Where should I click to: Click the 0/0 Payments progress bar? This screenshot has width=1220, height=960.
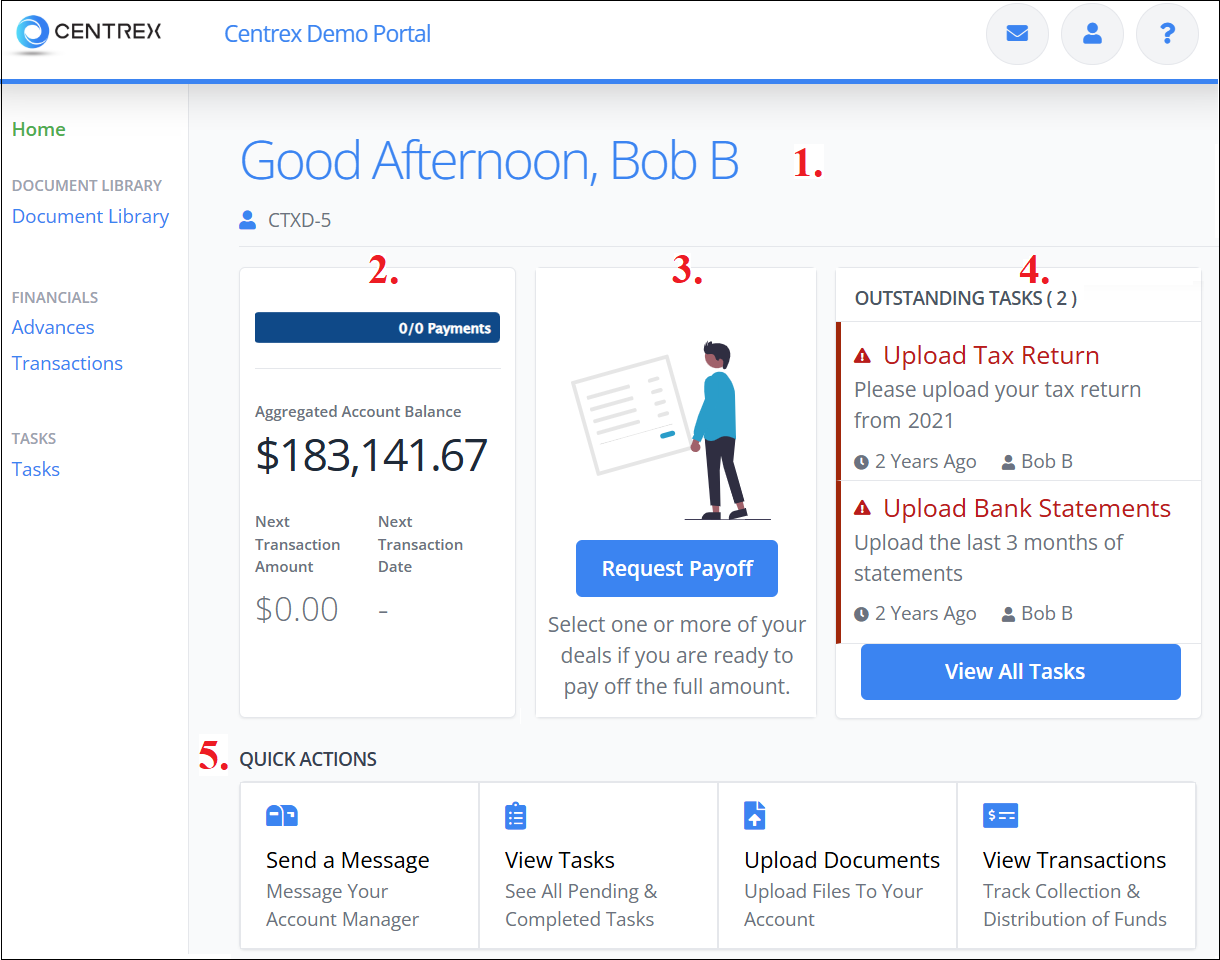[x=377, y=328]
